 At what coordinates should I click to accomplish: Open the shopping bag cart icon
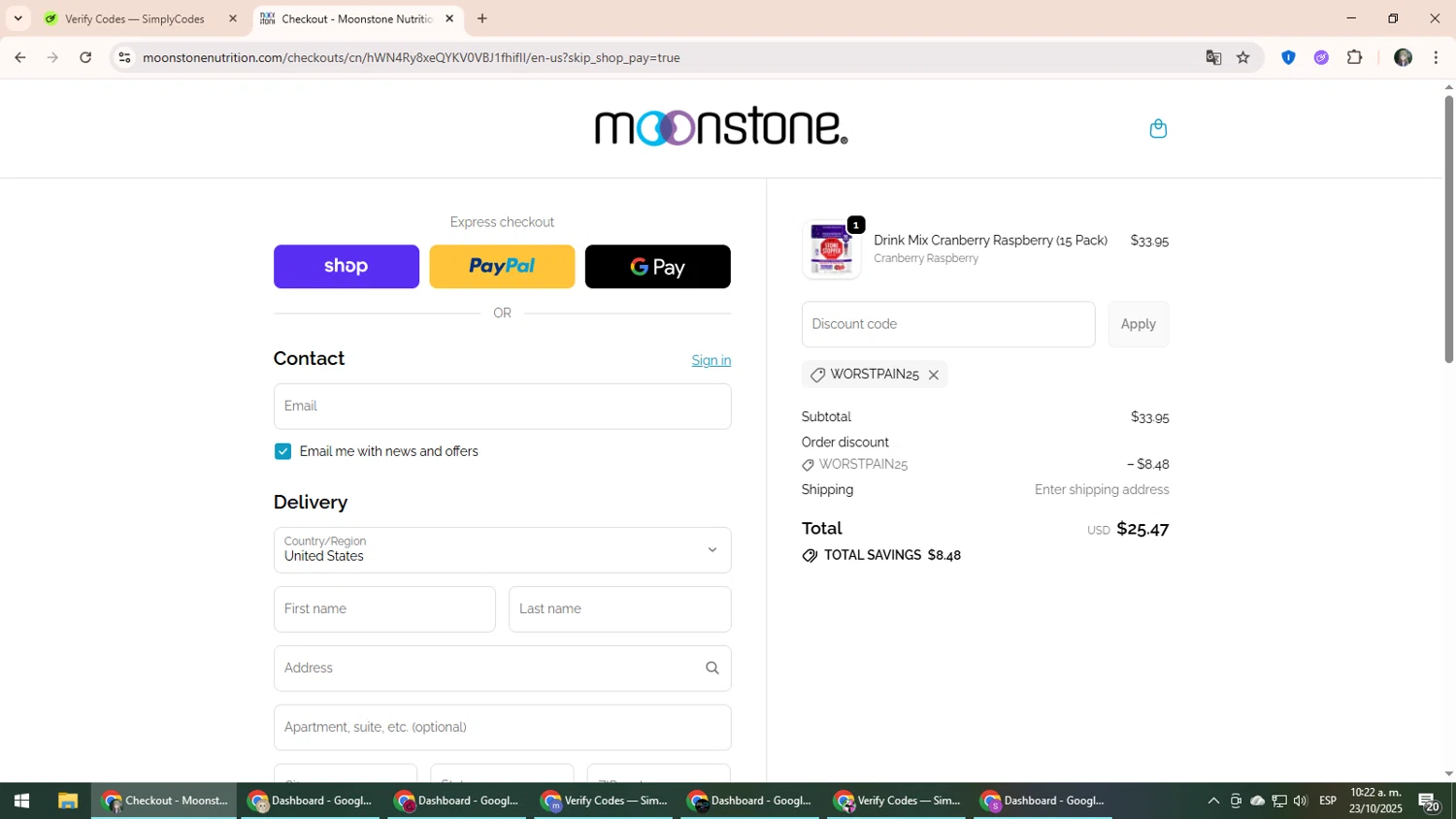pos(1158,128)
